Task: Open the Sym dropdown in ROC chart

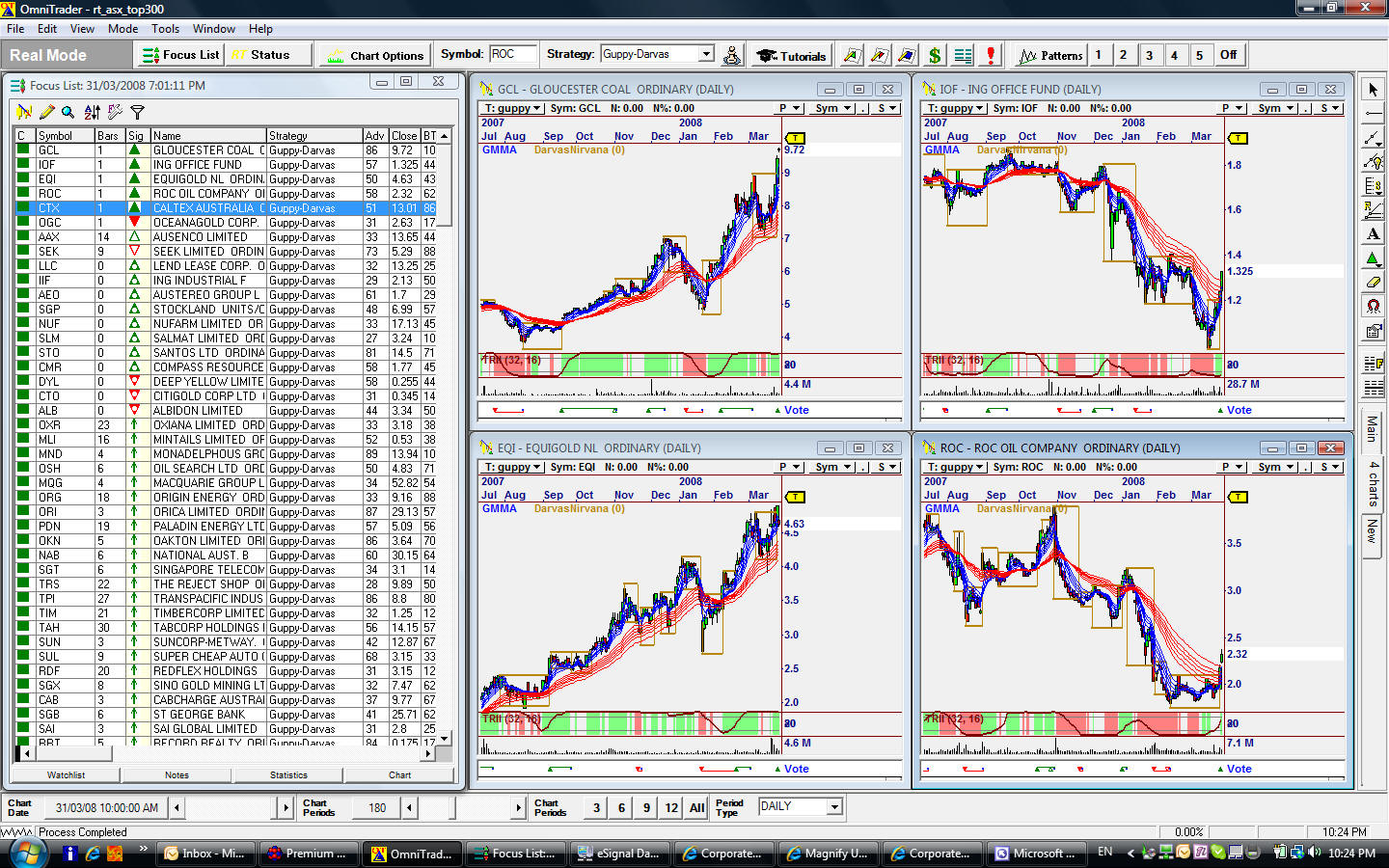Action: (1274, 467)
